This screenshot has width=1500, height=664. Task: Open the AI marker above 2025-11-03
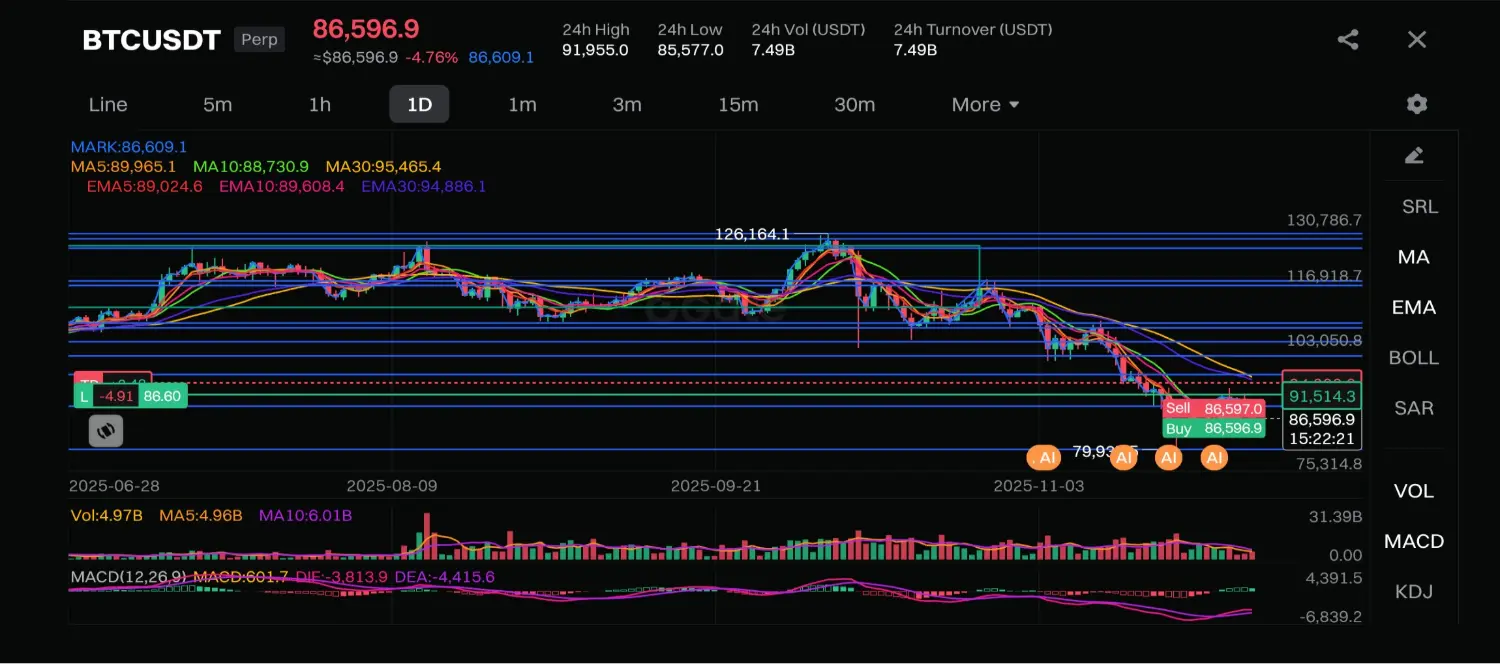coord(1044,458)
